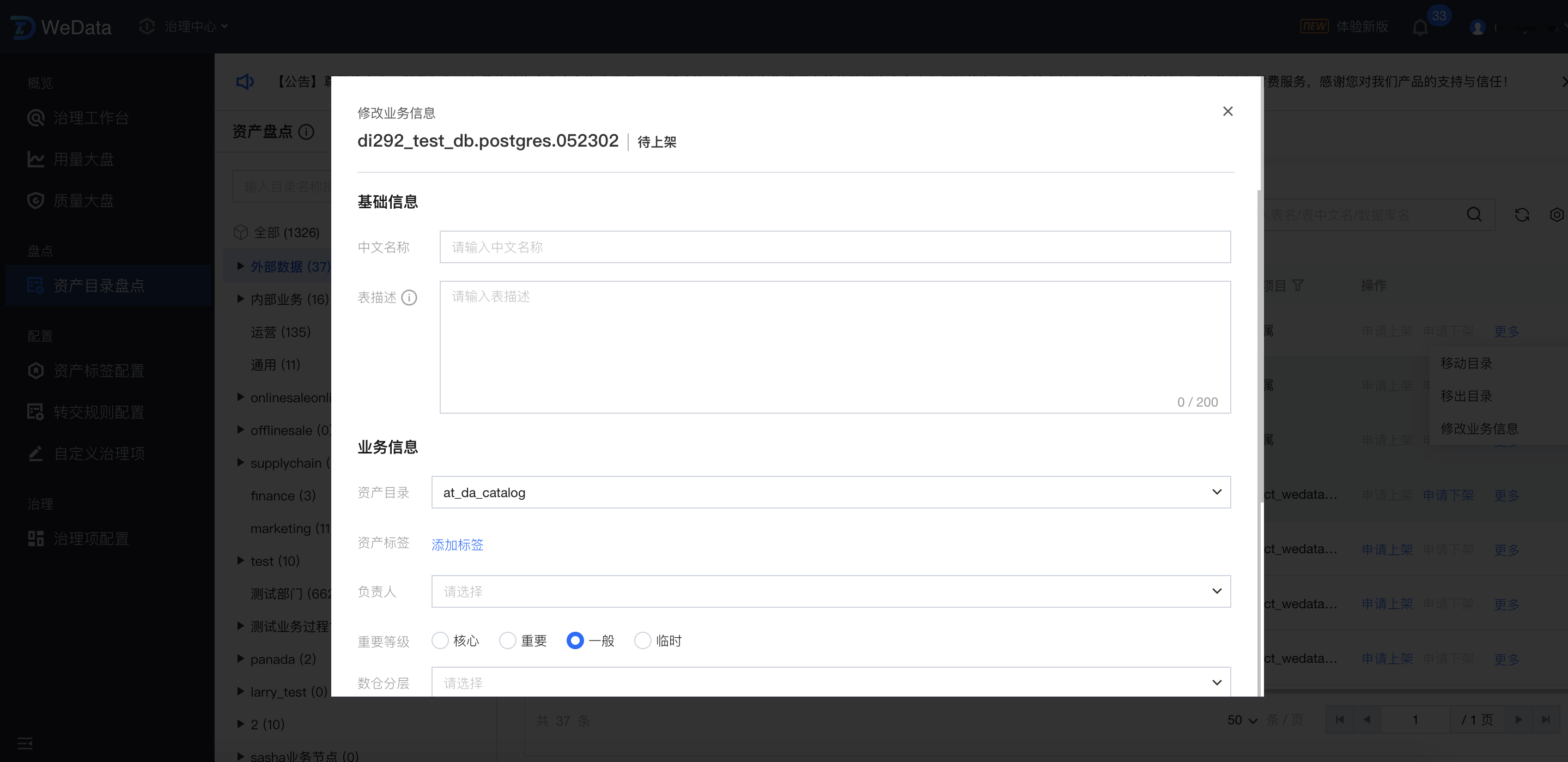Click the 中文名称 input field
Image resolution: width=1568 pixels, height=762 pixels.
pyautogui.click(x=835, y=247)
